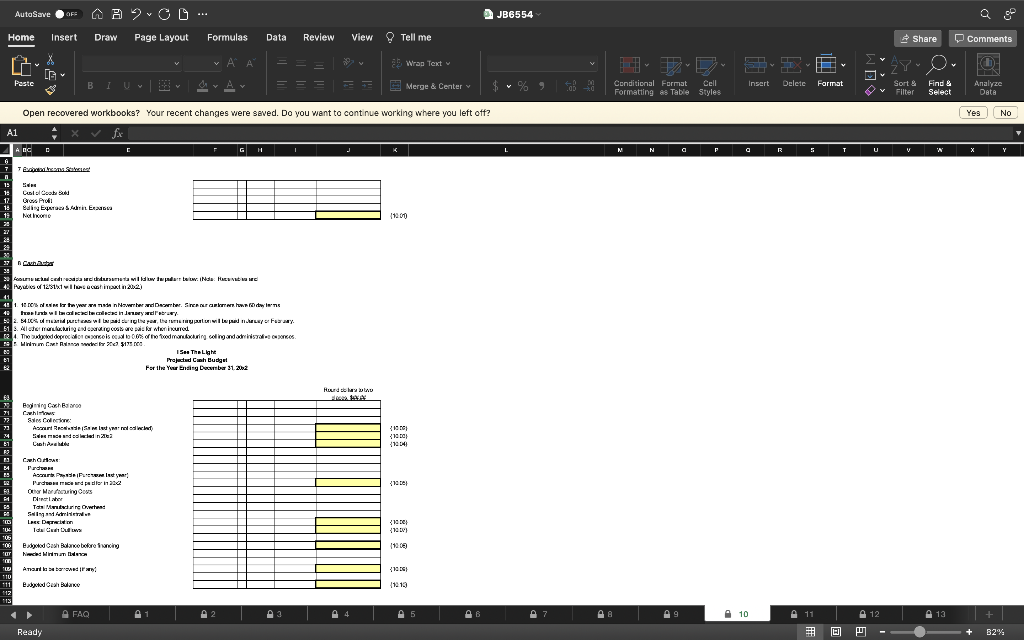
Task: Click the Name Box showing A1
Action: 26,133
